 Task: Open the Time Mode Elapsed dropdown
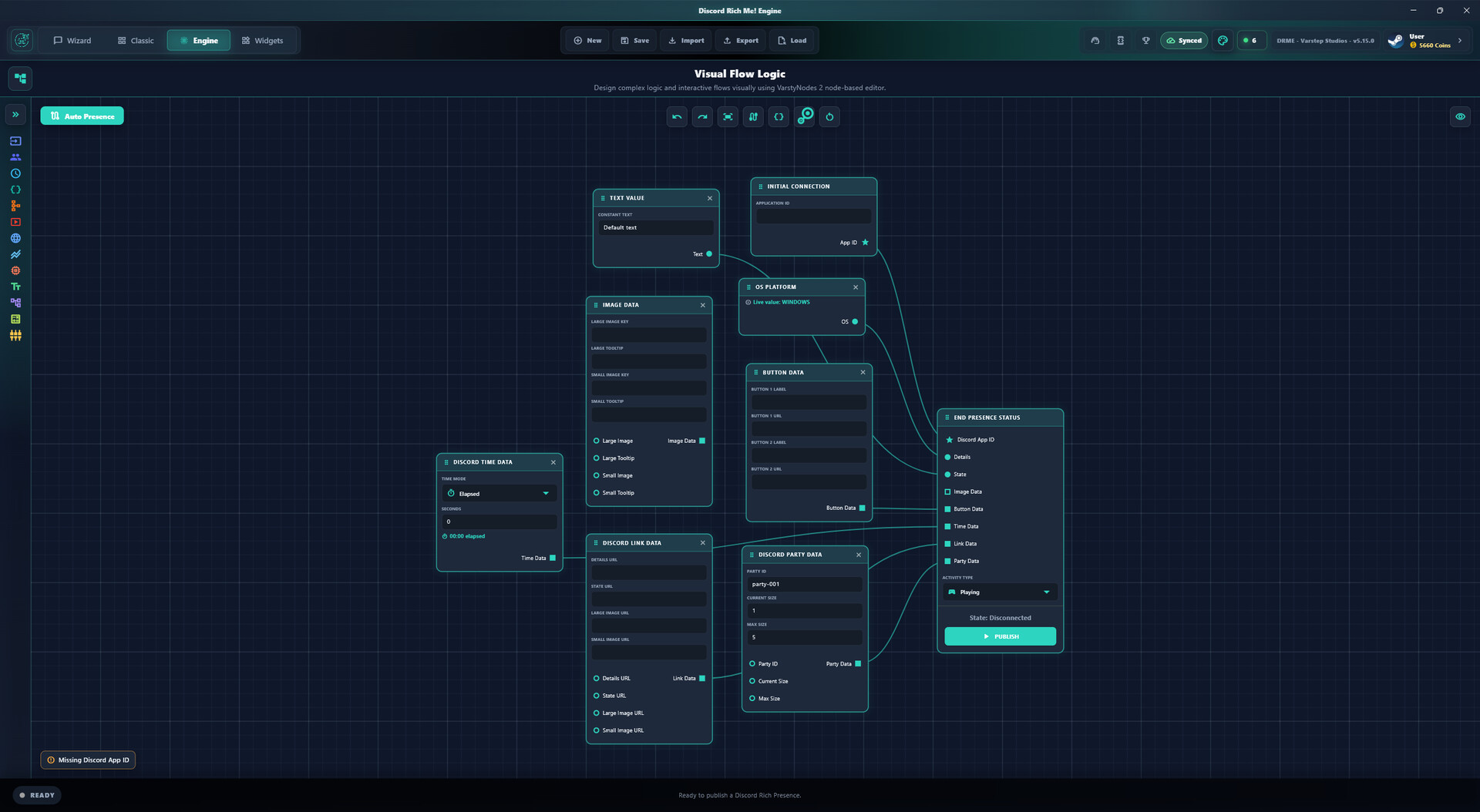[499, 494]
